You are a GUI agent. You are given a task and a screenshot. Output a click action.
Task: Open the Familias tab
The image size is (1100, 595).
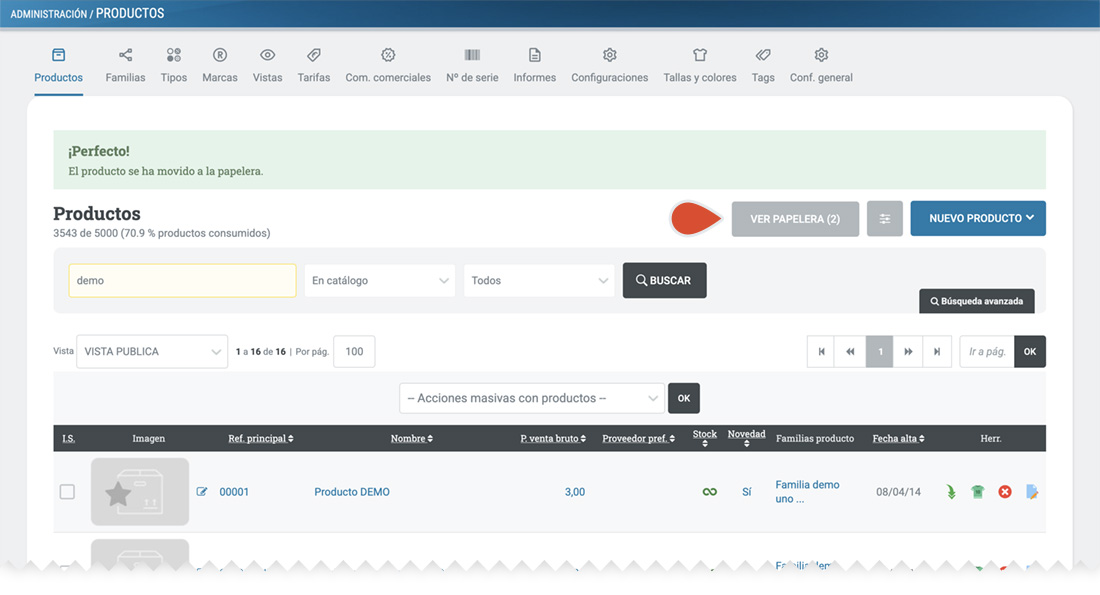126,65
